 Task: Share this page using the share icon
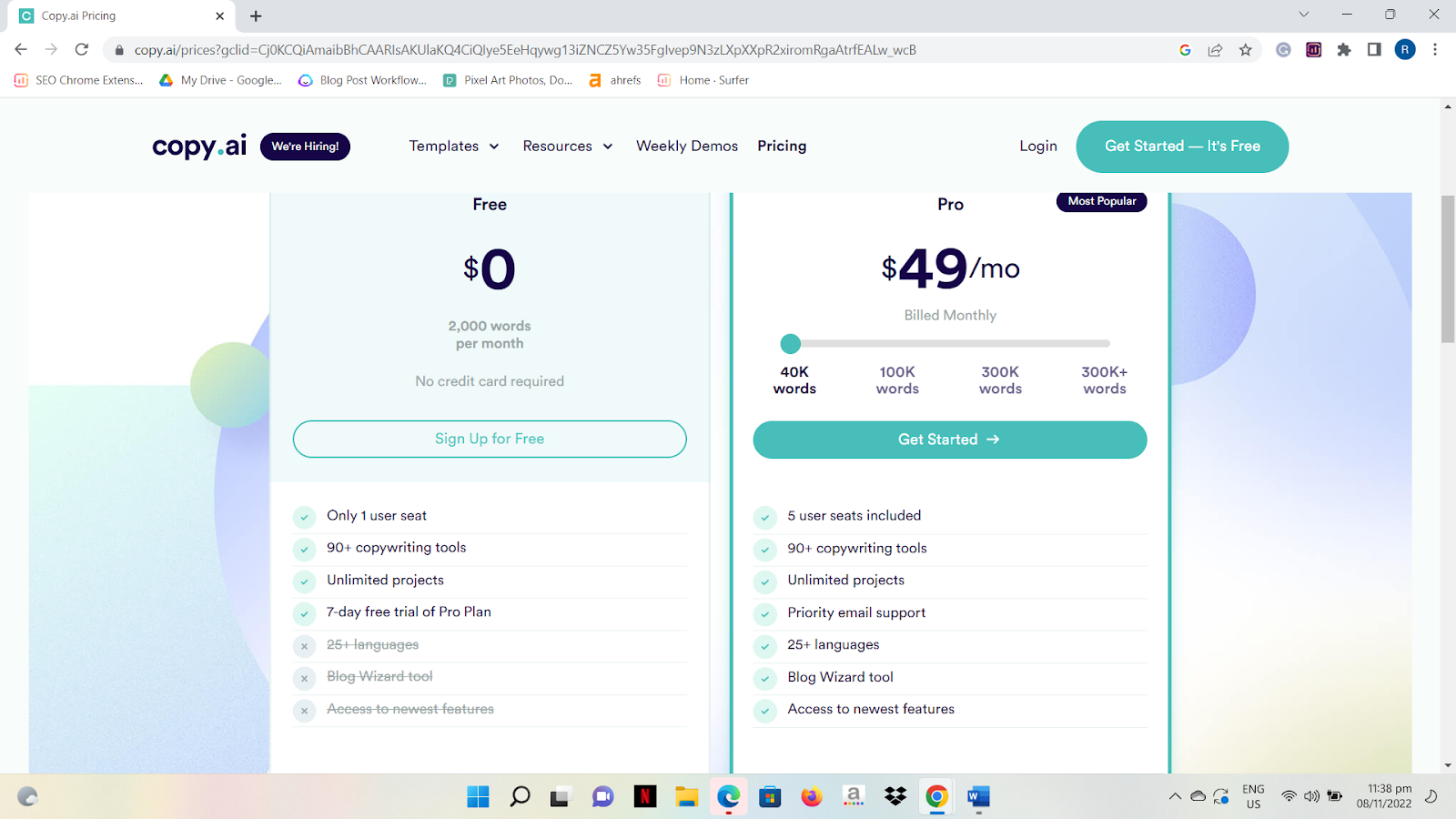(x=1215, y=50)
